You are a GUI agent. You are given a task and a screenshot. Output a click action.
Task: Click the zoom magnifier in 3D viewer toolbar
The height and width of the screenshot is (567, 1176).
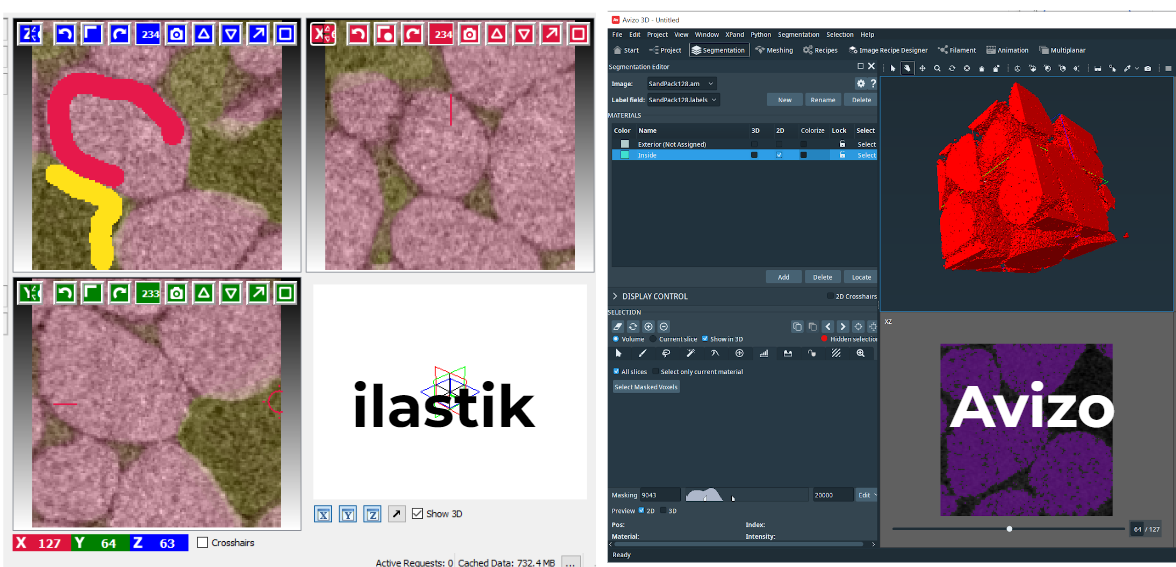(x=937, y=68)
